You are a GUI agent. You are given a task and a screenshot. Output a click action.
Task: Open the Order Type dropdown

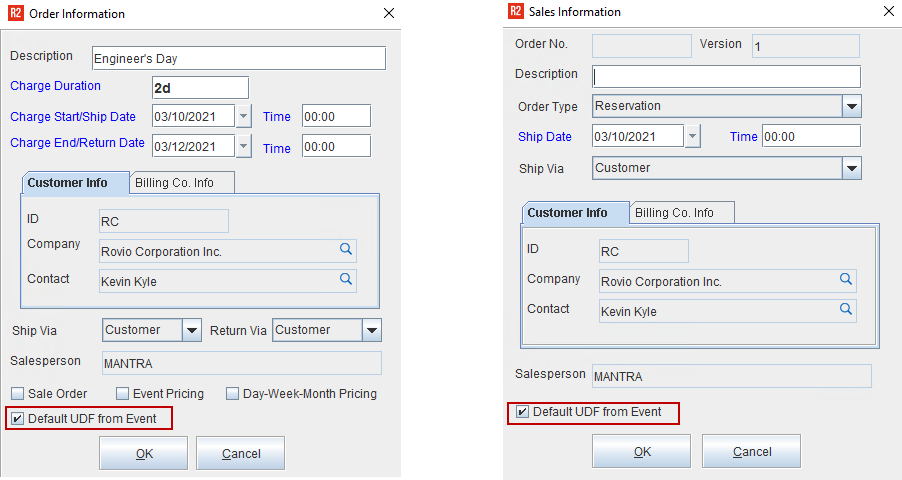851,106
